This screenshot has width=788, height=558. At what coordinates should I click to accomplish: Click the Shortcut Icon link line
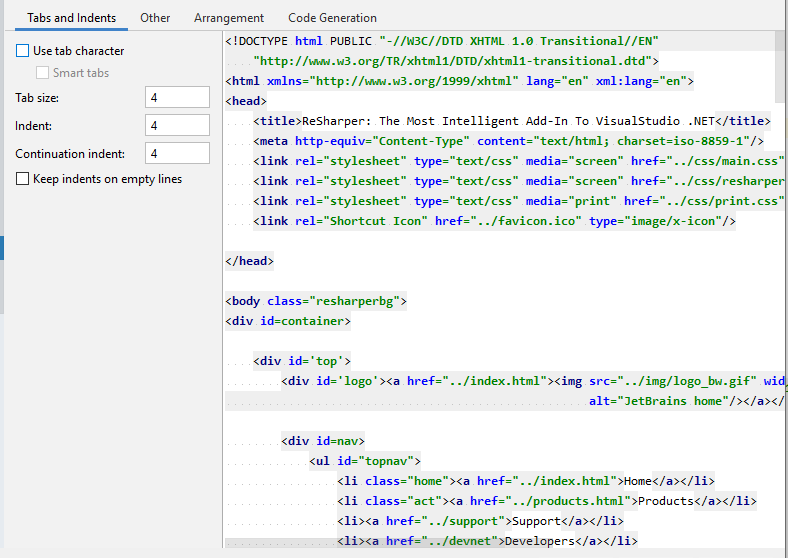pos(494,221)
